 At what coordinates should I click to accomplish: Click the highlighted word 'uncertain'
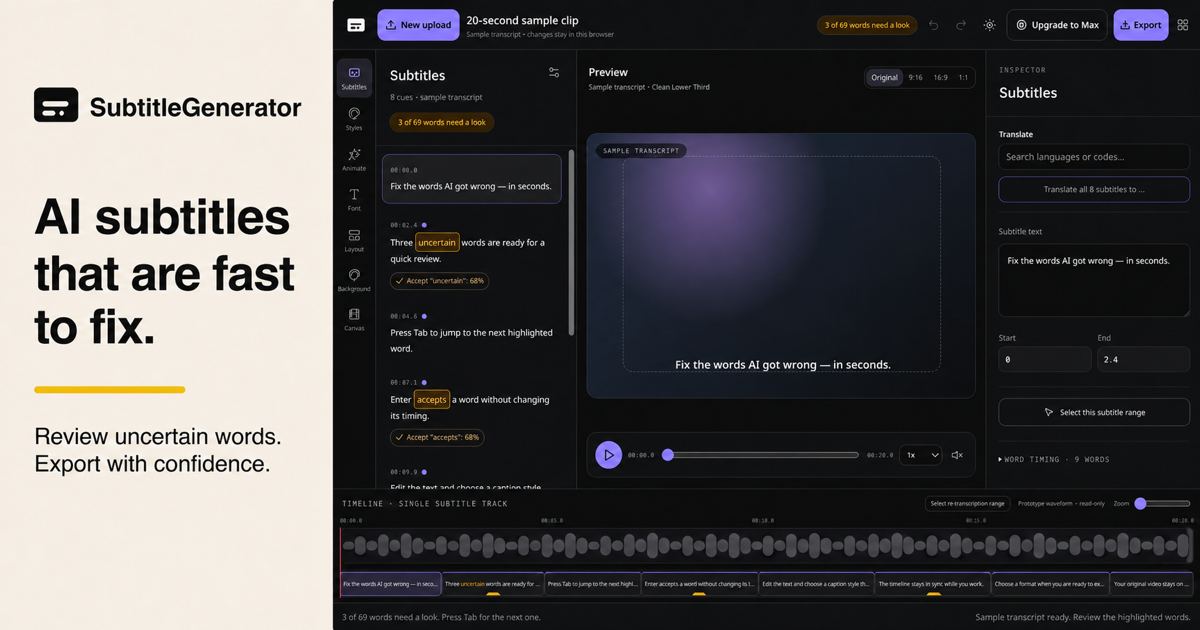click(437, 242)
